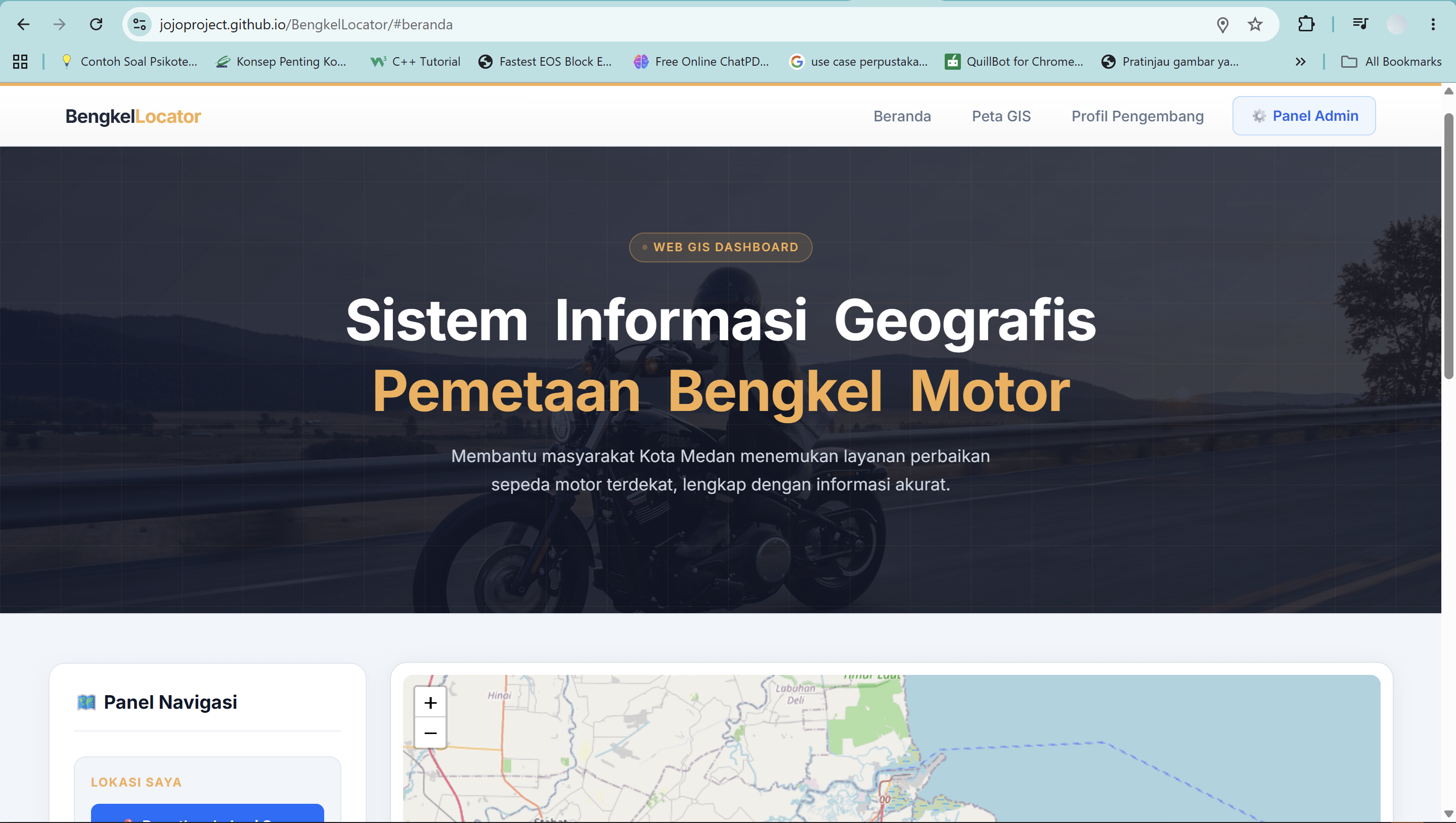
Task: Select Peta GIS in navigation
Action: pos(1001,116)
